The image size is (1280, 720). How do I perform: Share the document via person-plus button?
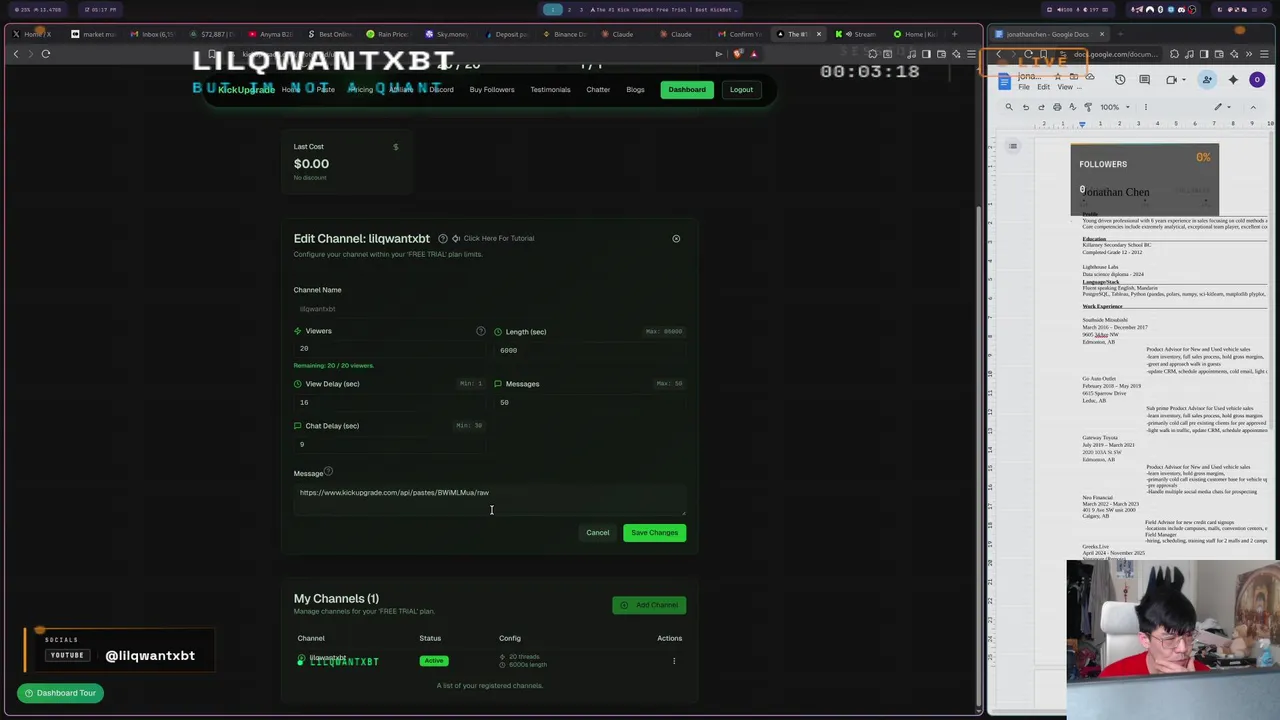coord(1207,80)
